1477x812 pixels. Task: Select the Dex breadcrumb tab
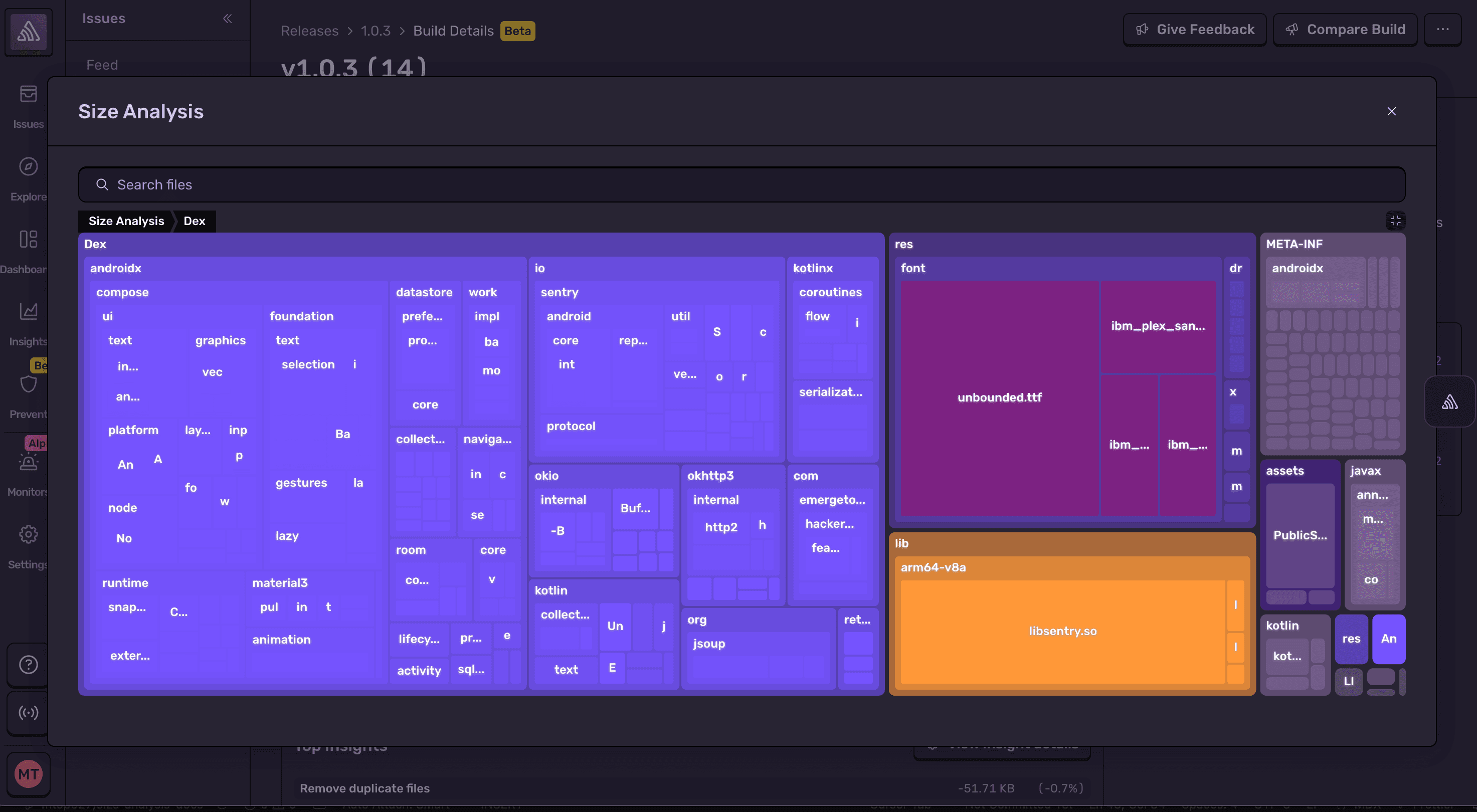194,221
